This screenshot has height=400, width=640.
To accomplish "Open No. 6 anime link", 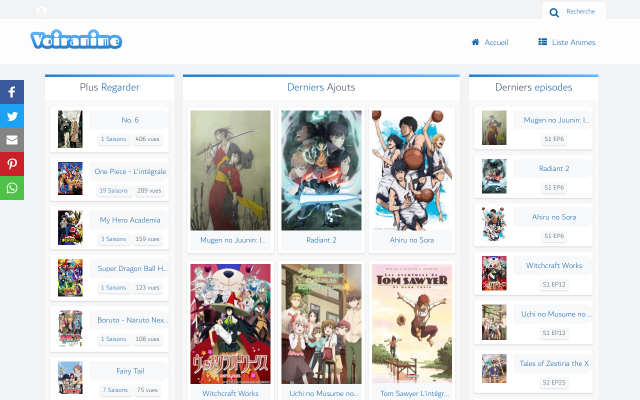I will 130,120.
